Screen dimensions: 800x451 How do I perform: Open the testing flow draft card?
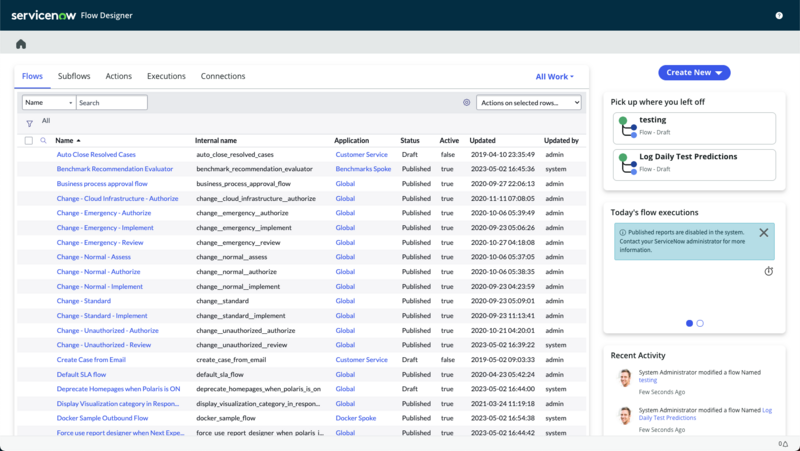point(694,128)
